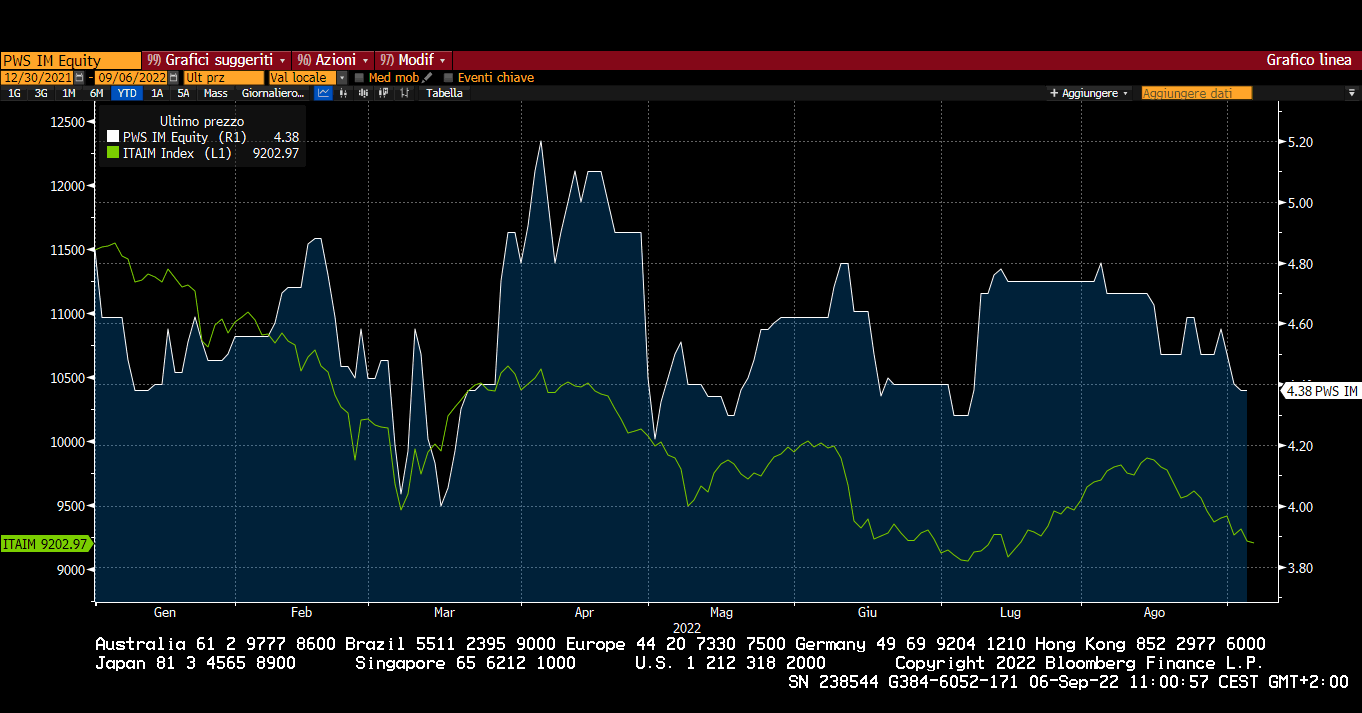This screenshot has height=713, width=1362.
Task: Select the Mass time range tab
Action: click(x=215, y=93)
